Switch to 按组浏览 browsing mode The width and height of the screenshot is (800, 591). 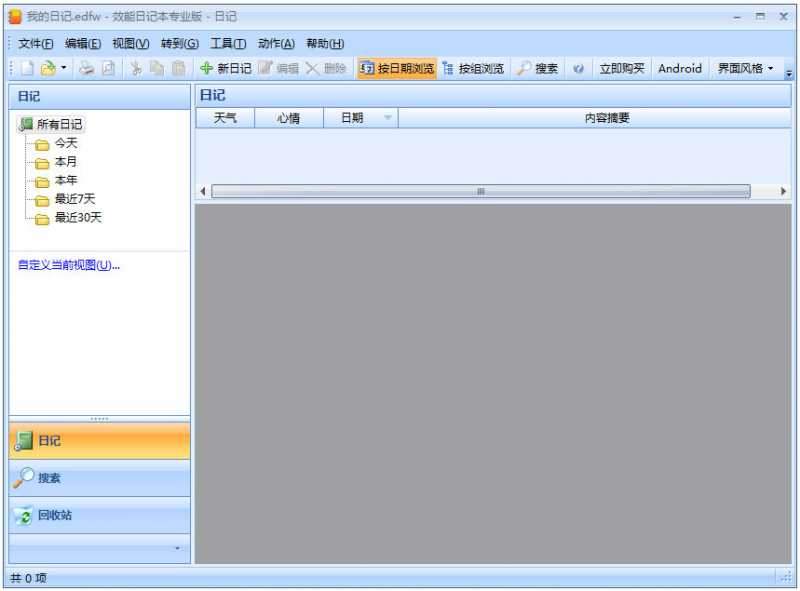475,68
